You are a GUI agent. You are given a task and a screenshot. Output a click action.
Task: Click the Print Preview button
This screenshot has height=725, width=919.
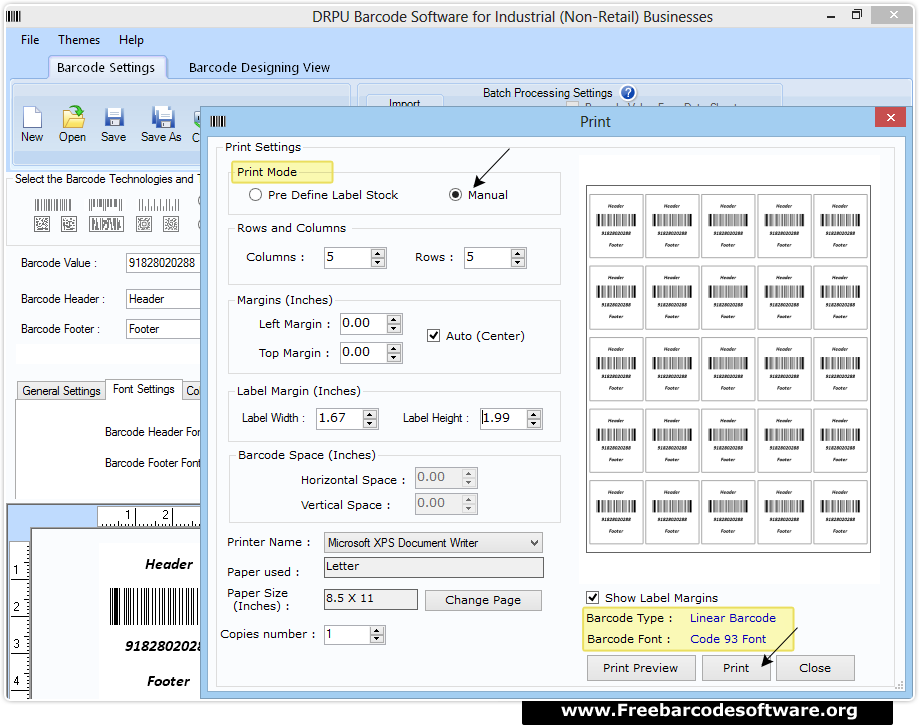pos(641,668)
